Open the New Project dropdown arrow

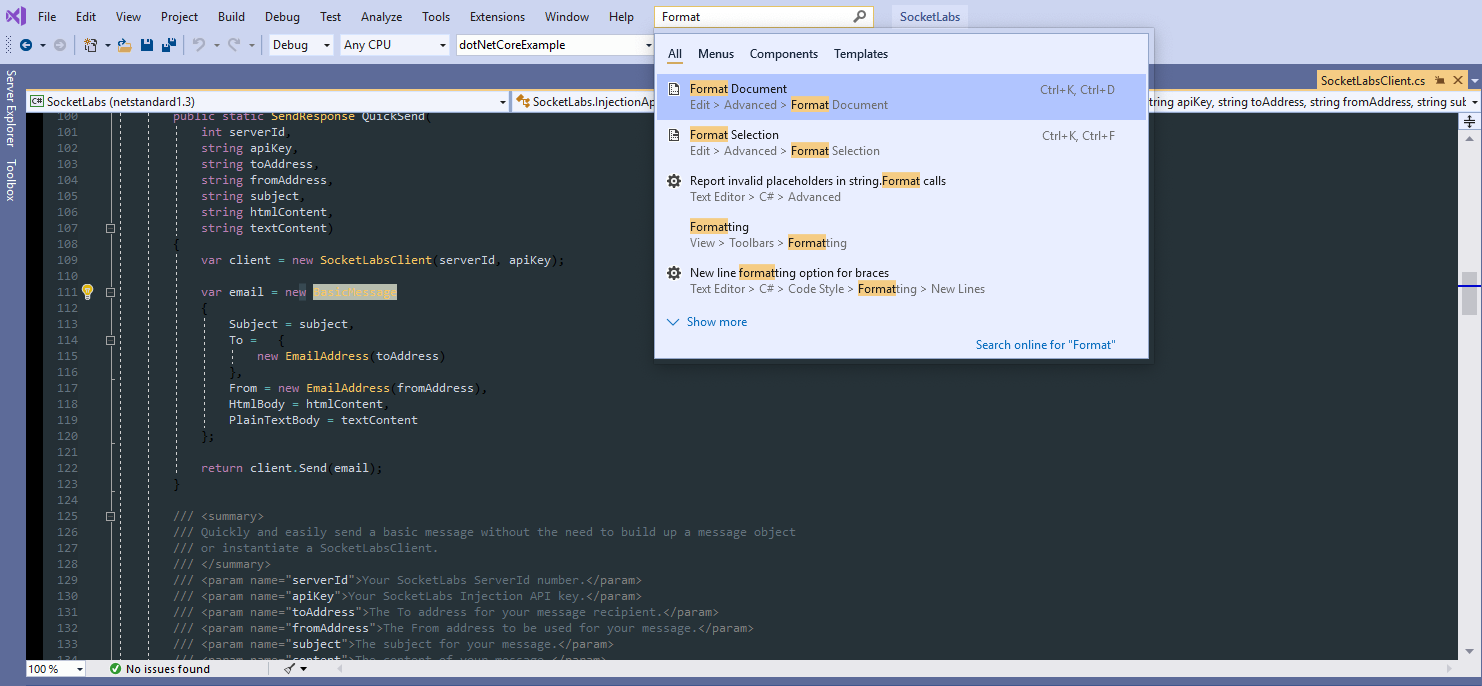pos(106,45)
